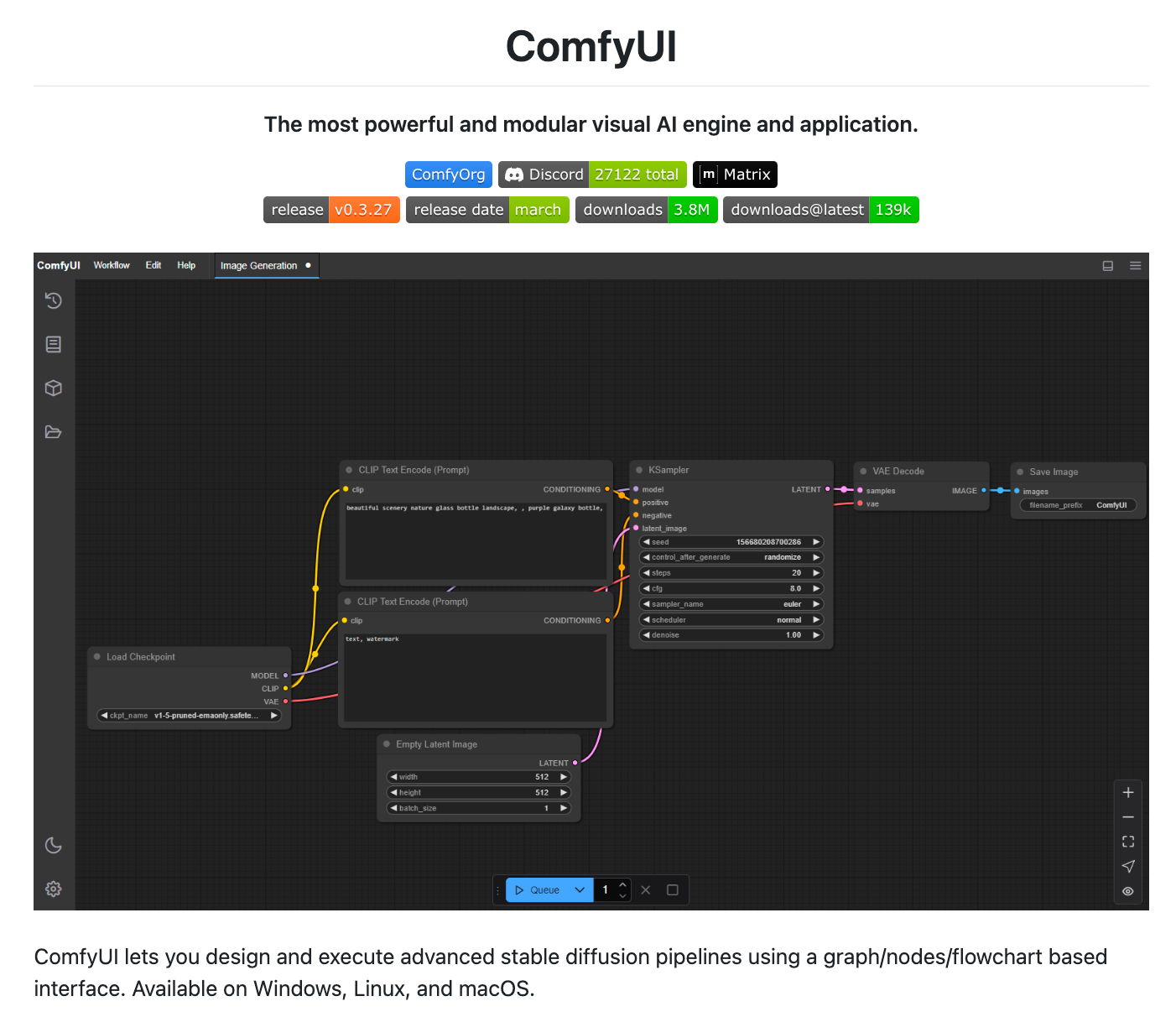
Task: Open the node library list icon
Action: pyautogui.click(x=54, y=344)
